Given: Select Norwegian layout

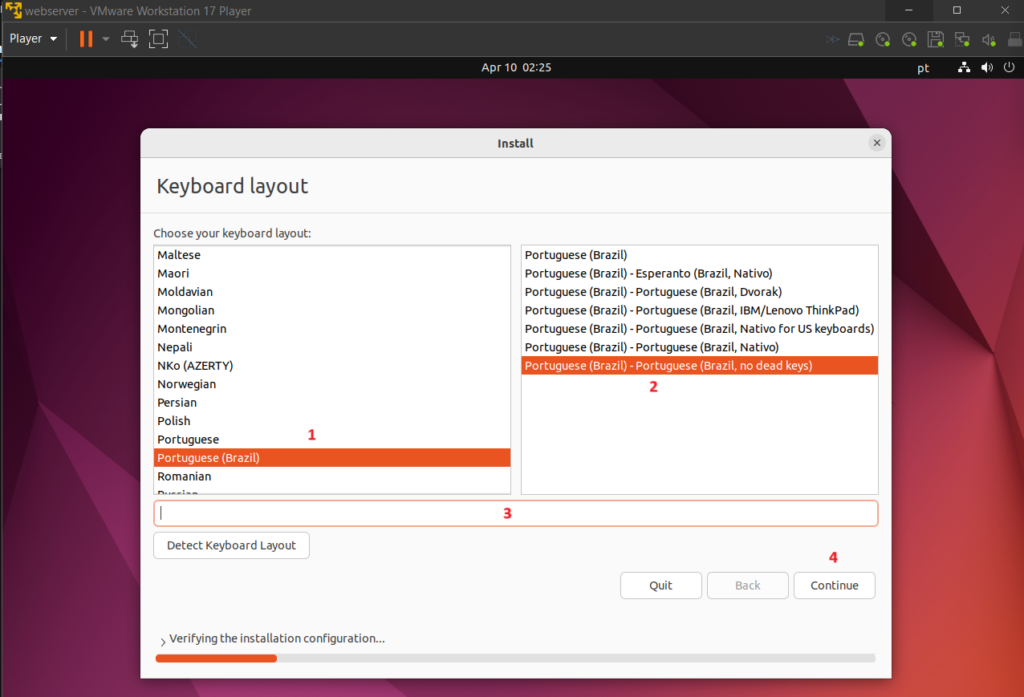Looking at the screenshot, I should pos(332,384).
